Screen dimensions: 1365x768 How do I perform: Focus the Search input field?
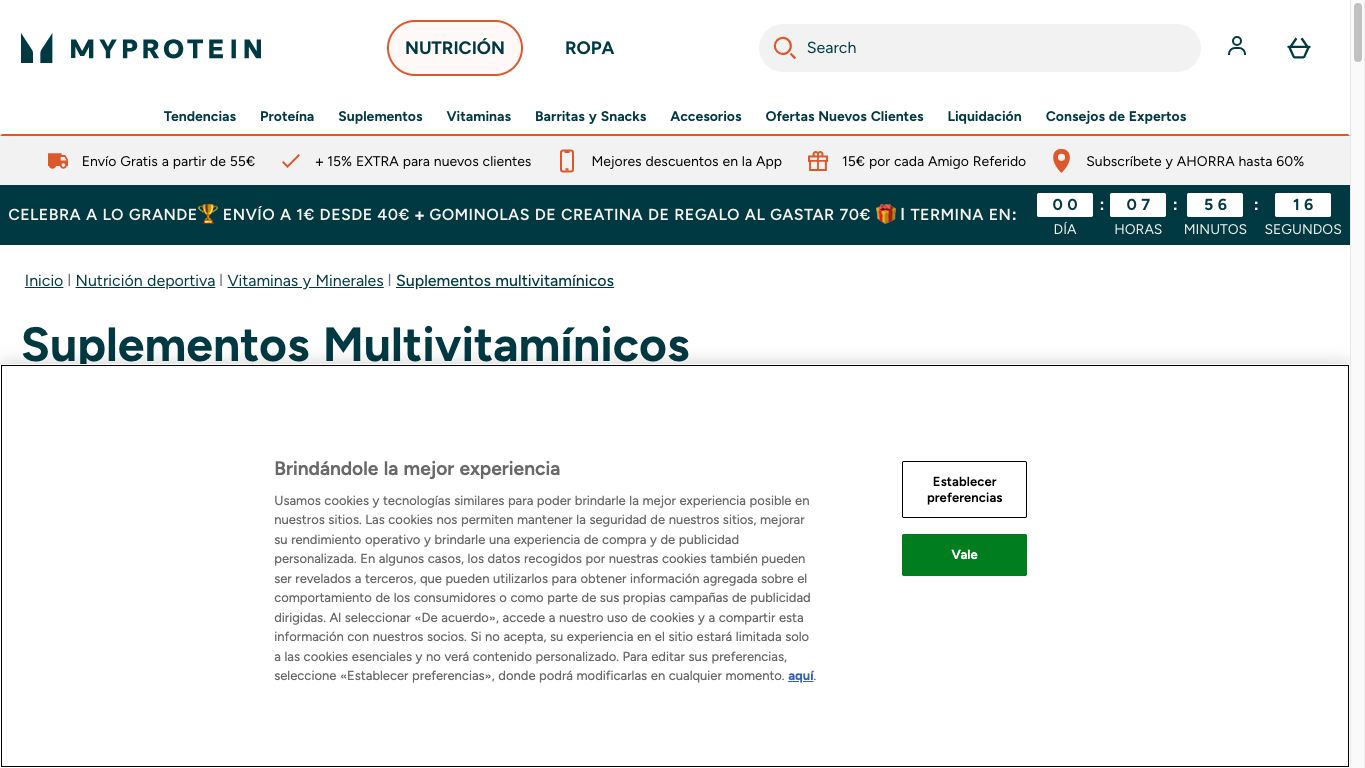tap(980, 48)
